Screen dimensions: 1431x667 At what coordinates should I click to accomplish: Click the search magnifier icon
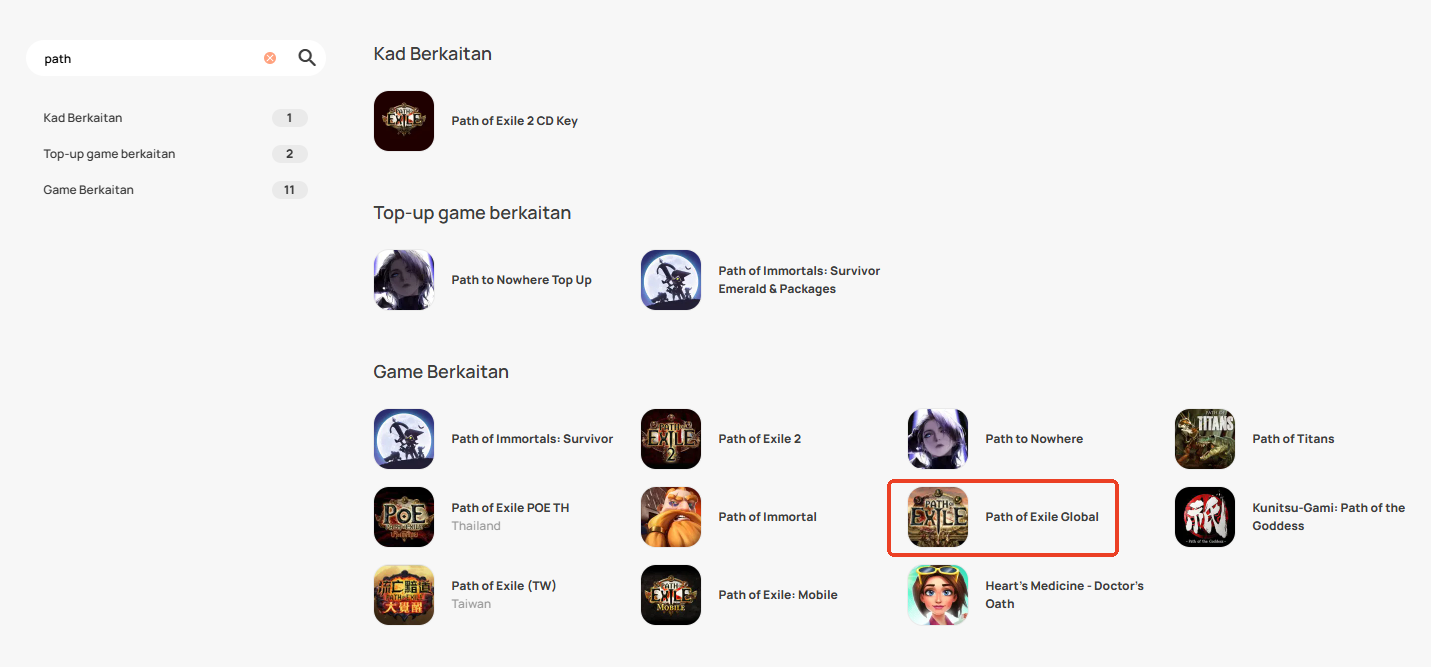307,58
